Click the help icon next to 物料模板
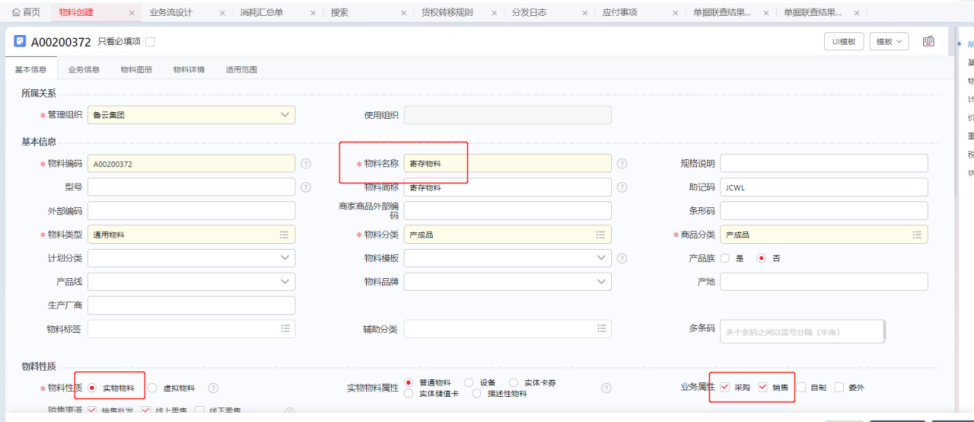 pyautogui.click(x=622, y=258)
